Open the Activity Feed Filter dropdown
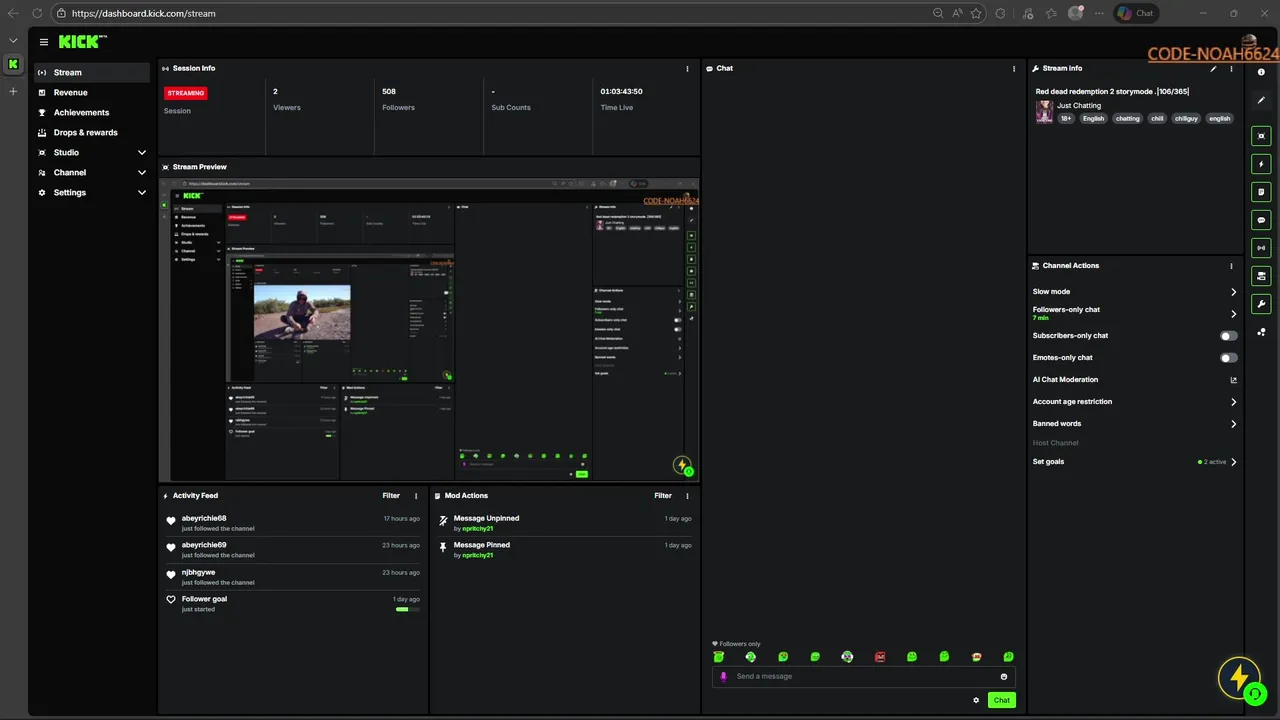 coord(391,496)
